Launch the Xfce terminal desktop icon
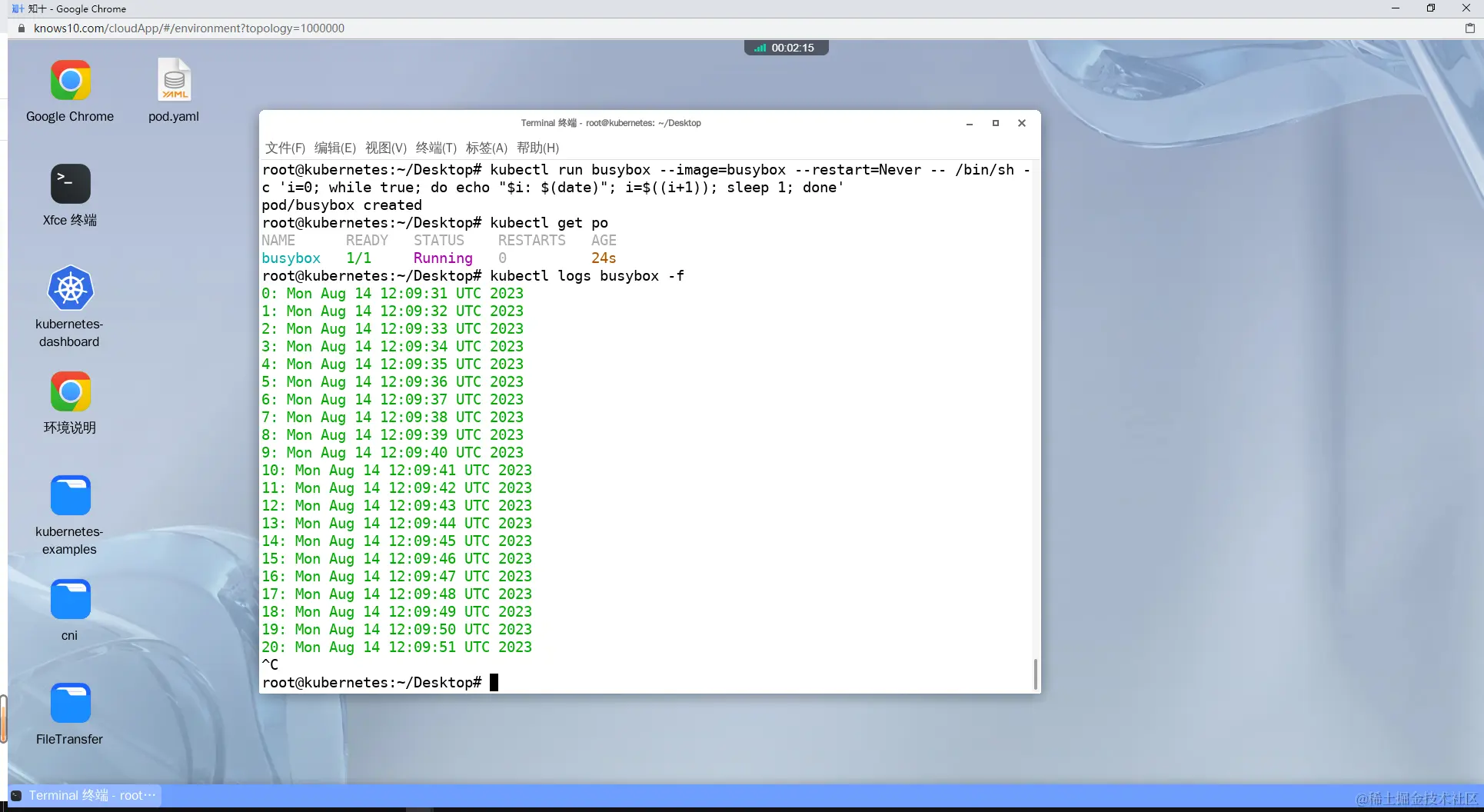Screen dimensions: 1484x812 (x=70, y=184)
